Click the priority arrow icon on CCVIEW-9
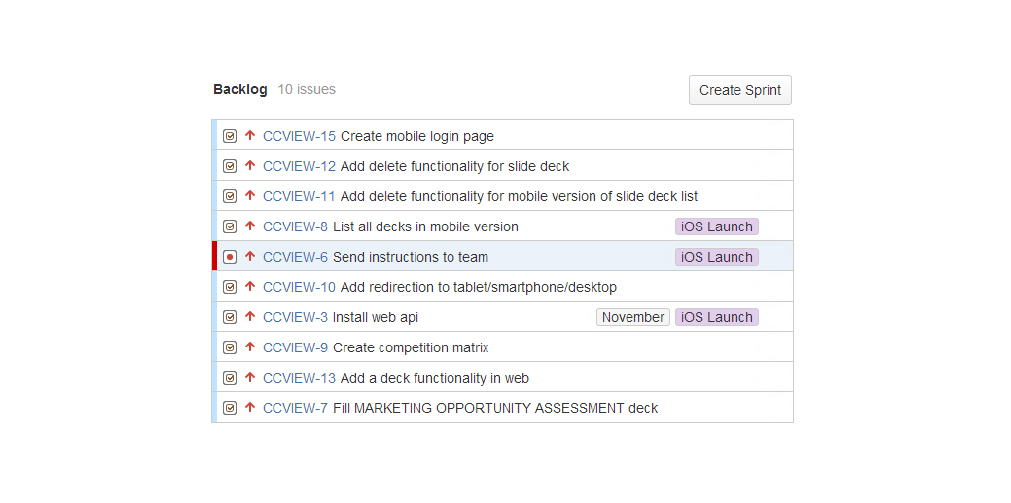Viewport: 1011px width, 503px height. click(250, 347)
